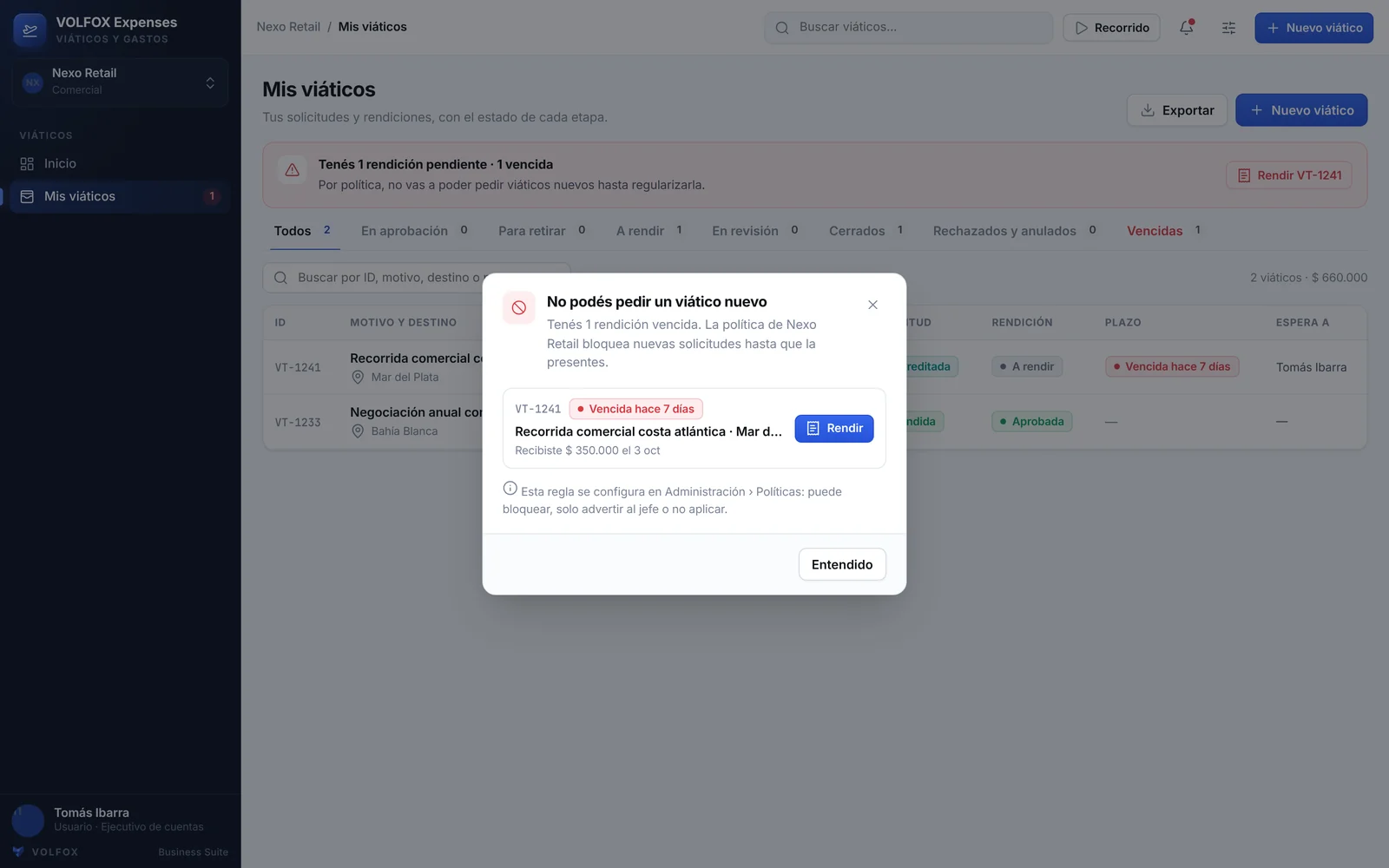
Task: Click the info icon beside the policy note
Action: (x=510, y=489)
